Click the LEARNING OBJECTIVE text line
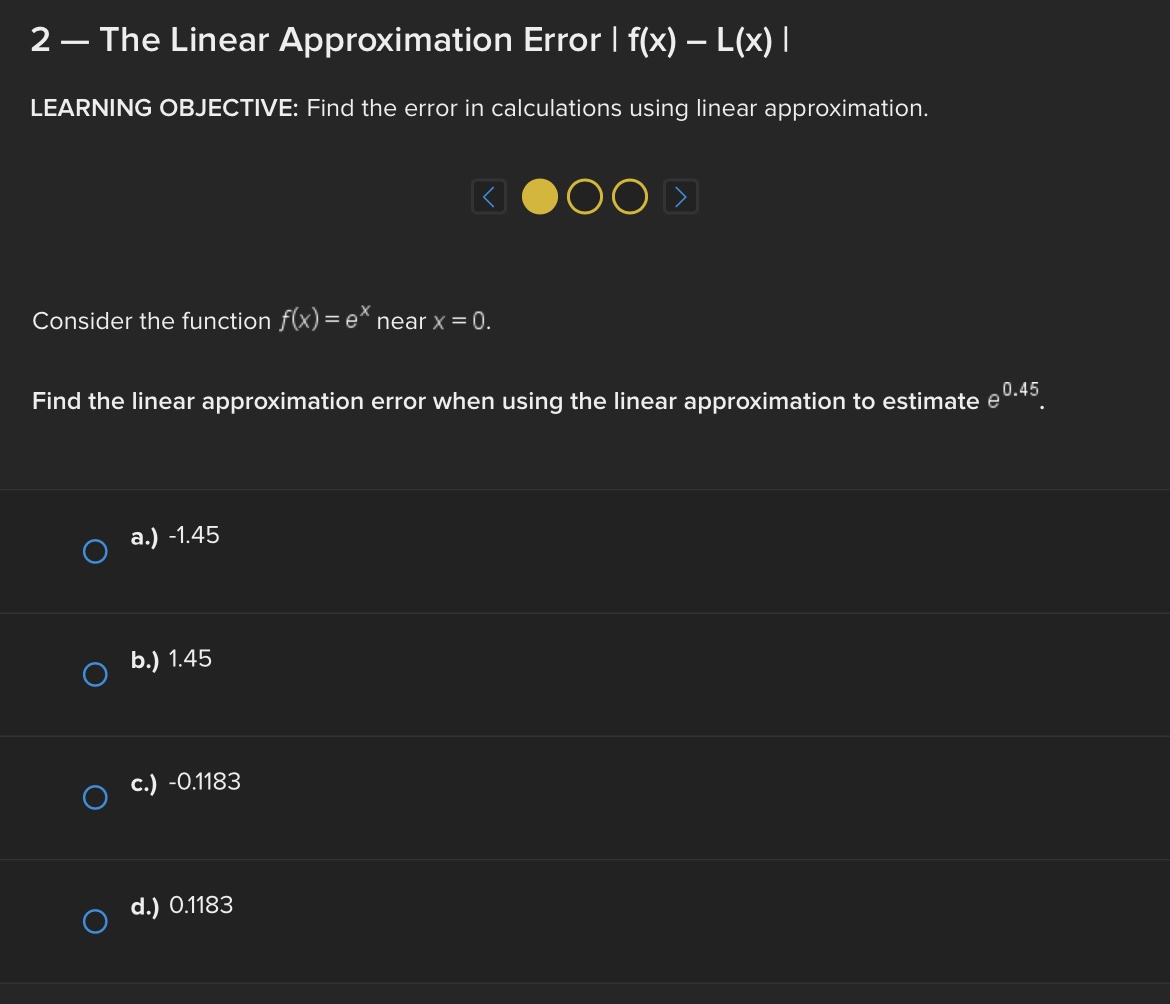Screen dimensions: 1170x1004 (x=479, y=108)
